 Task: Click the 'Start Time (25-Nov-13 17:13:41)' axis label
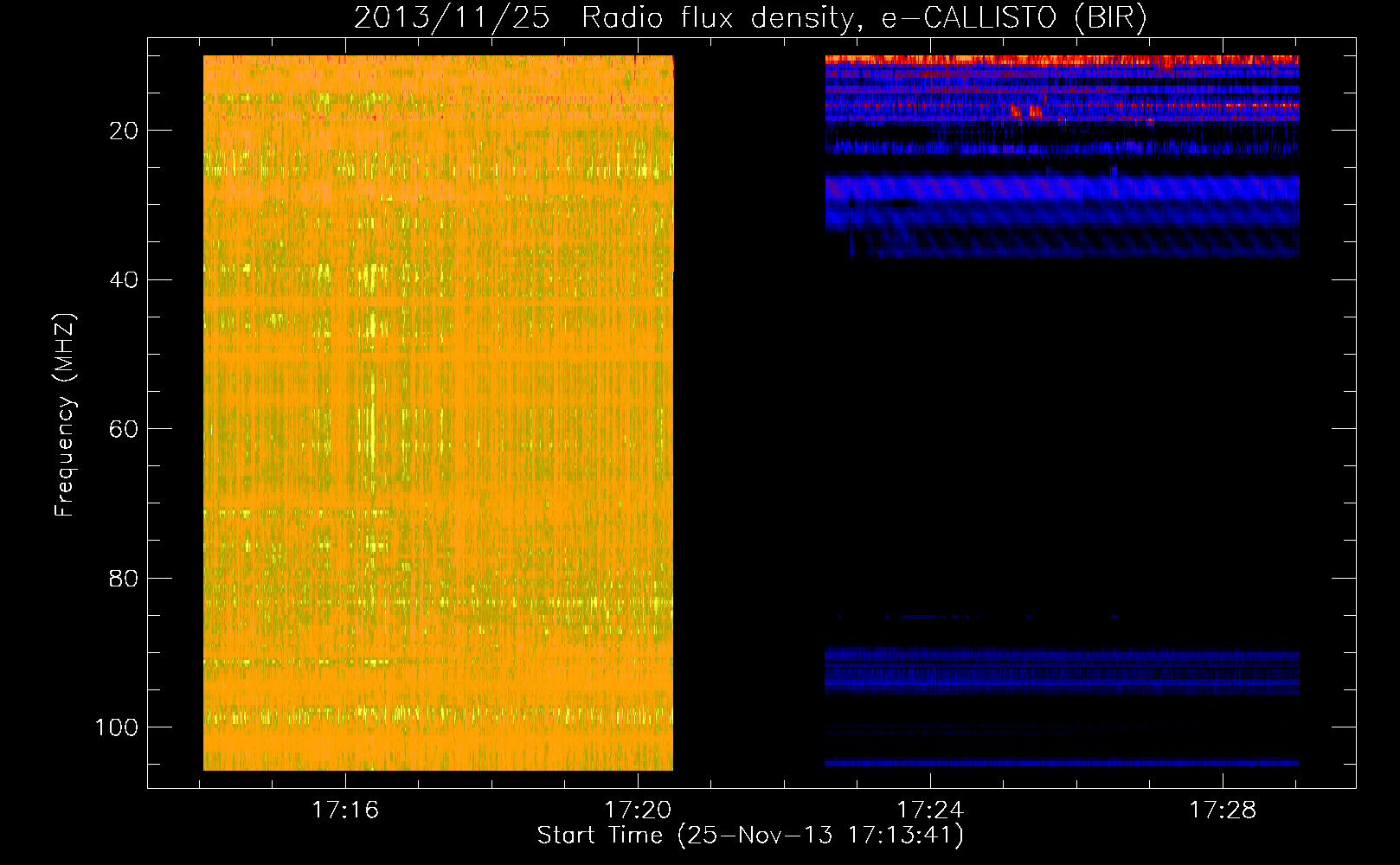750,836
